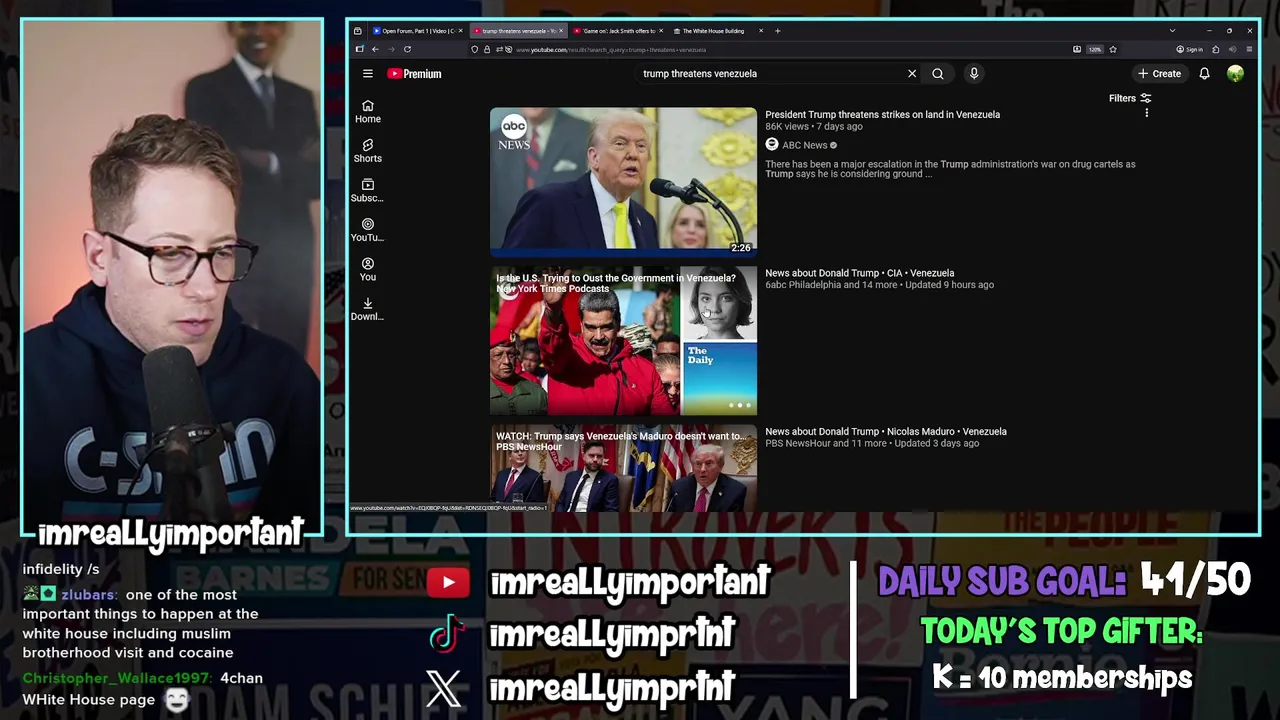Open the Create menu
The width and height of the screenshot is (1280, 720).
point(1160,74)
